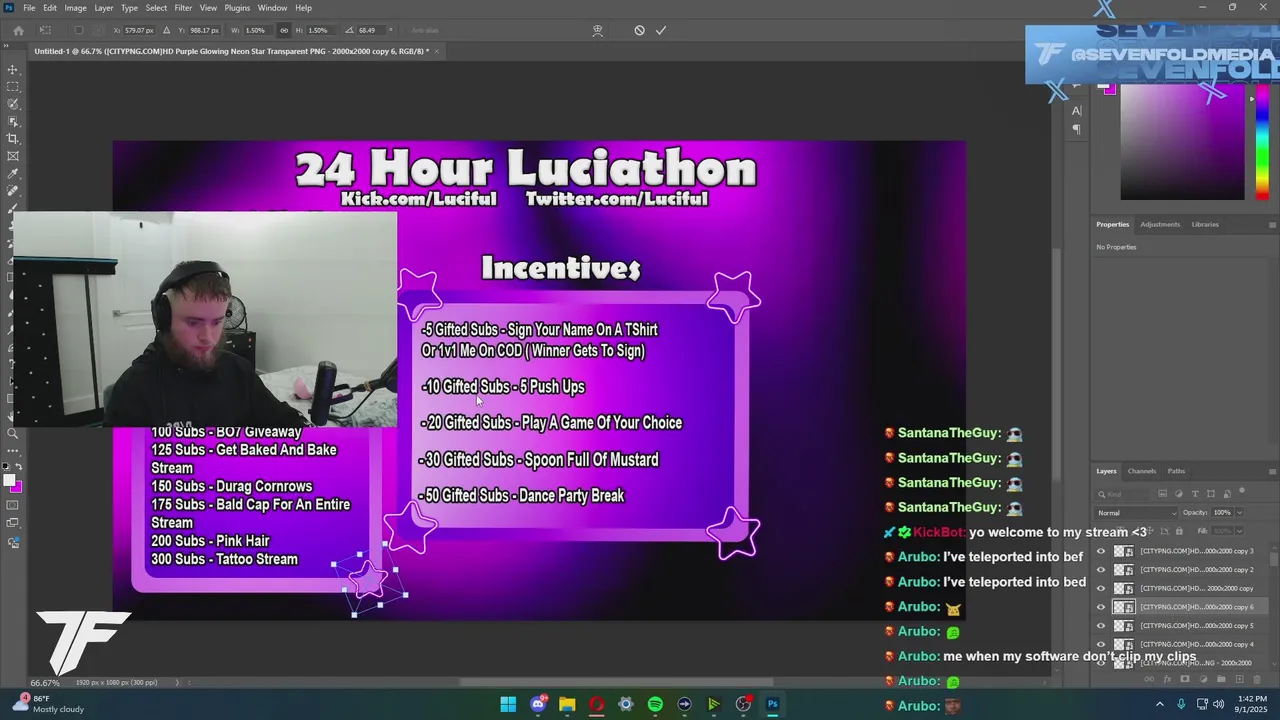
Task: Hide the layer ending in 2000x2000 copy
Action: pos(1101,588)
